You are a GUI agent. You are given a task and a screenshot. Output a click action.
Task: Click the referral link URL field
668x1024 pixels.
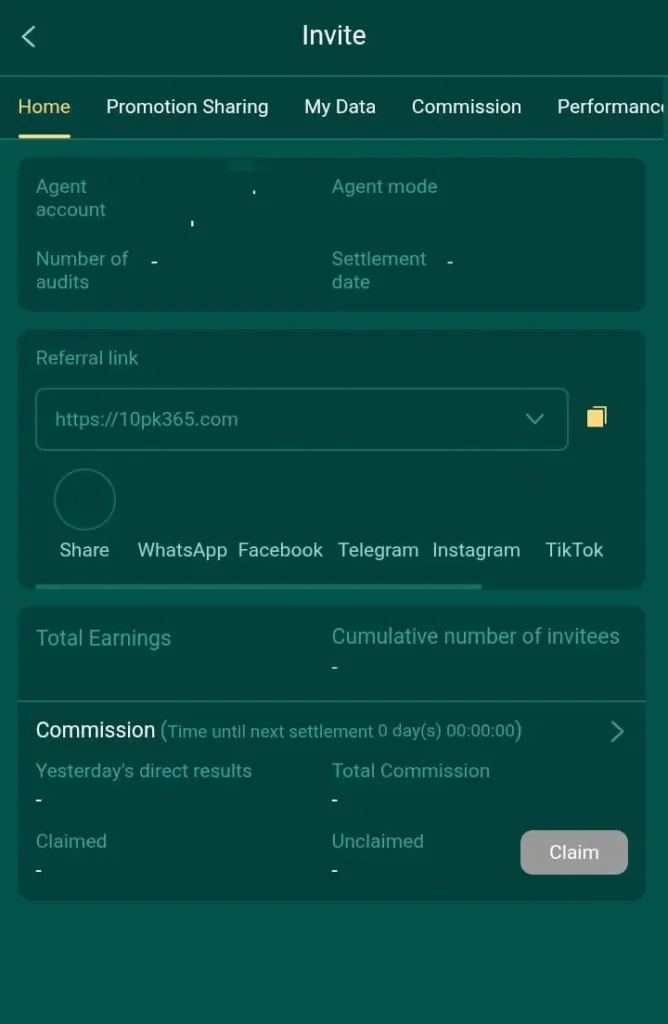tap(280, 419)
